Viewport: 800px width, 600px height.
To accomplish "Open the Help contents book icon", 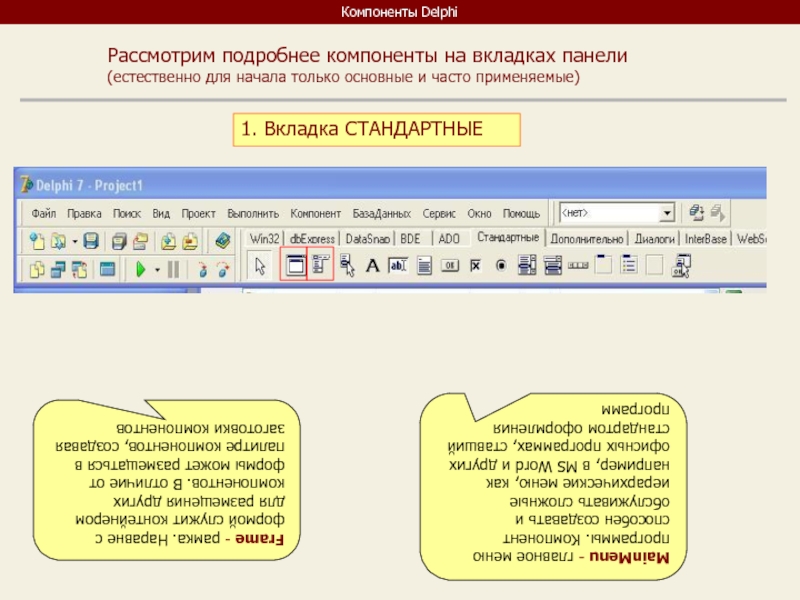I will click(x=223, y=240).
